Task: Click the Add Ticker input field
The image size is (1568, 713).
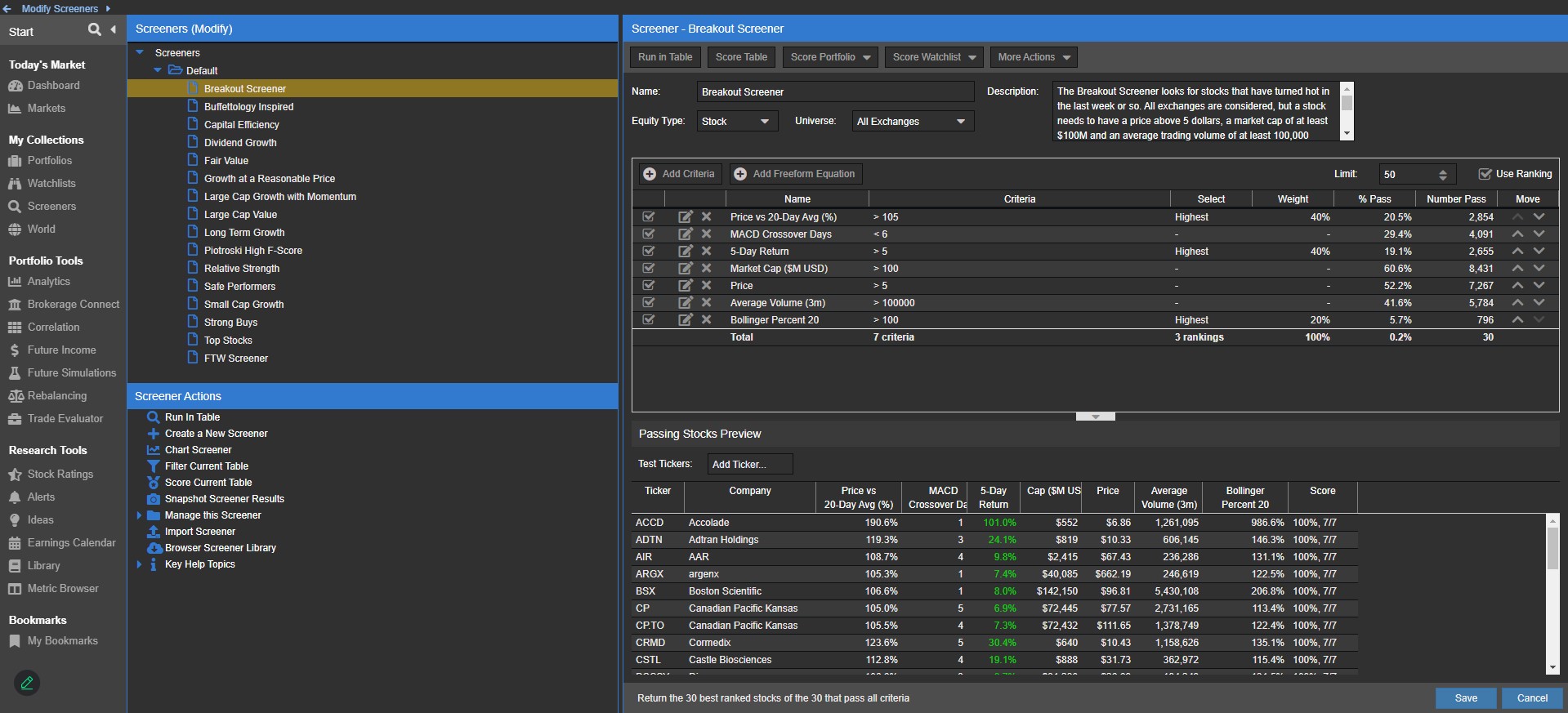Action: click(749, 465)
